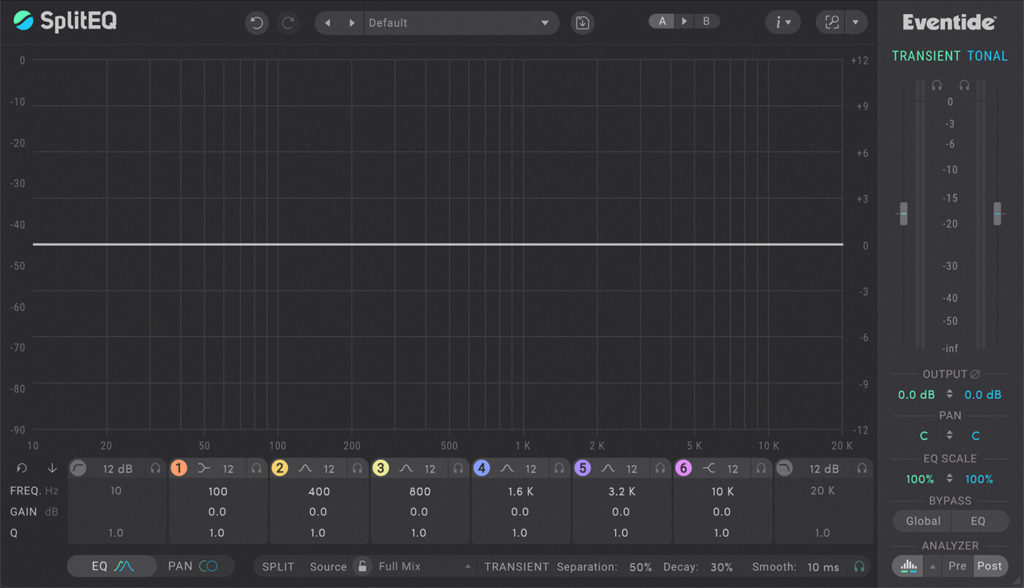Viewport: 1024px width, 588px height.
Task: Toggle band 3 on or off
Action: pos(381,468)
